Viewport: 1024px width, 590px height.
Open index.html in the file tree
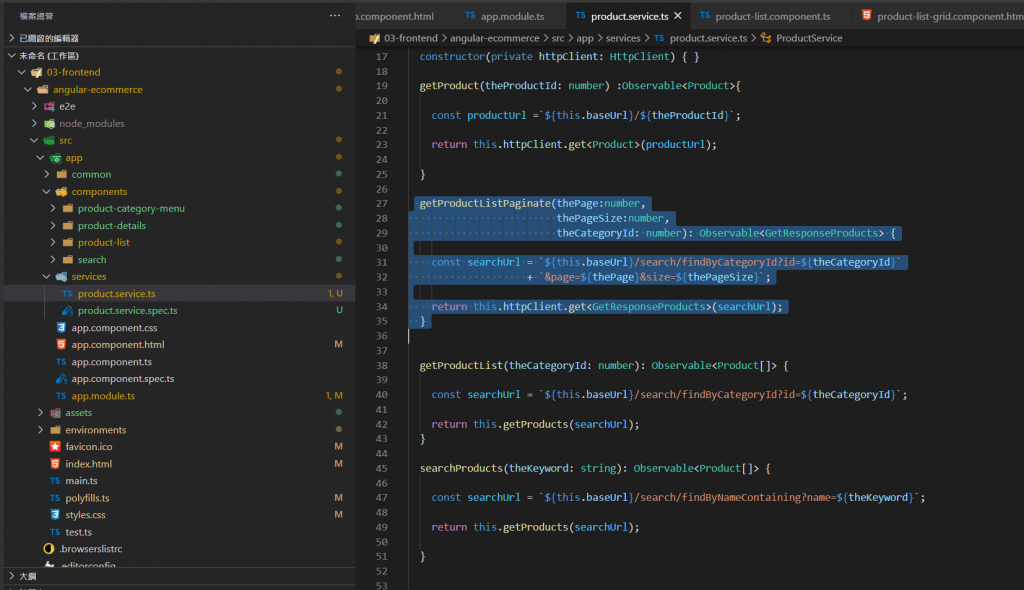[x=88, y=464]
